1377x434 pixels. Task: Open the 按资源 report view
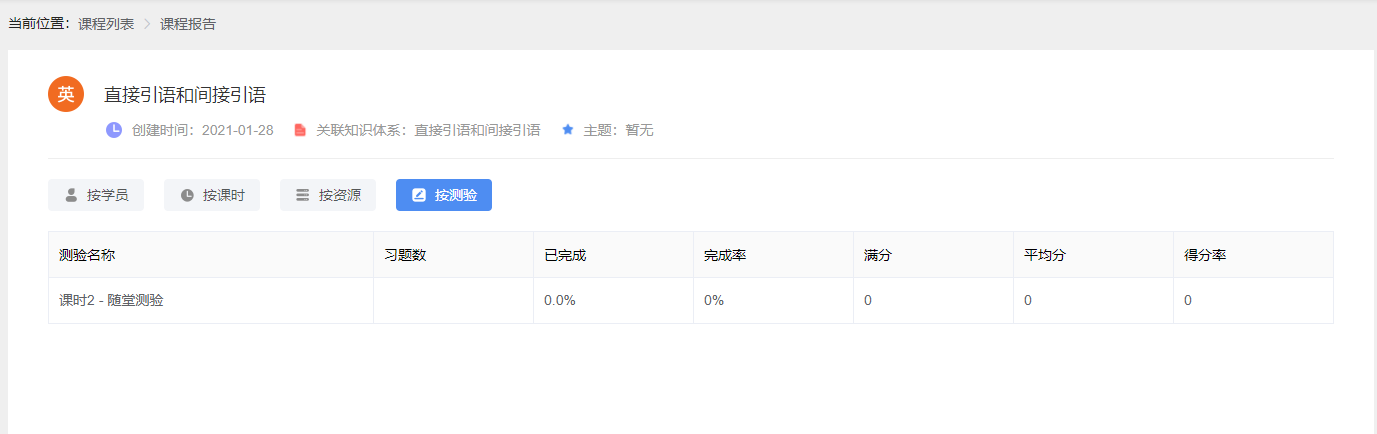[x=328, y=196]
